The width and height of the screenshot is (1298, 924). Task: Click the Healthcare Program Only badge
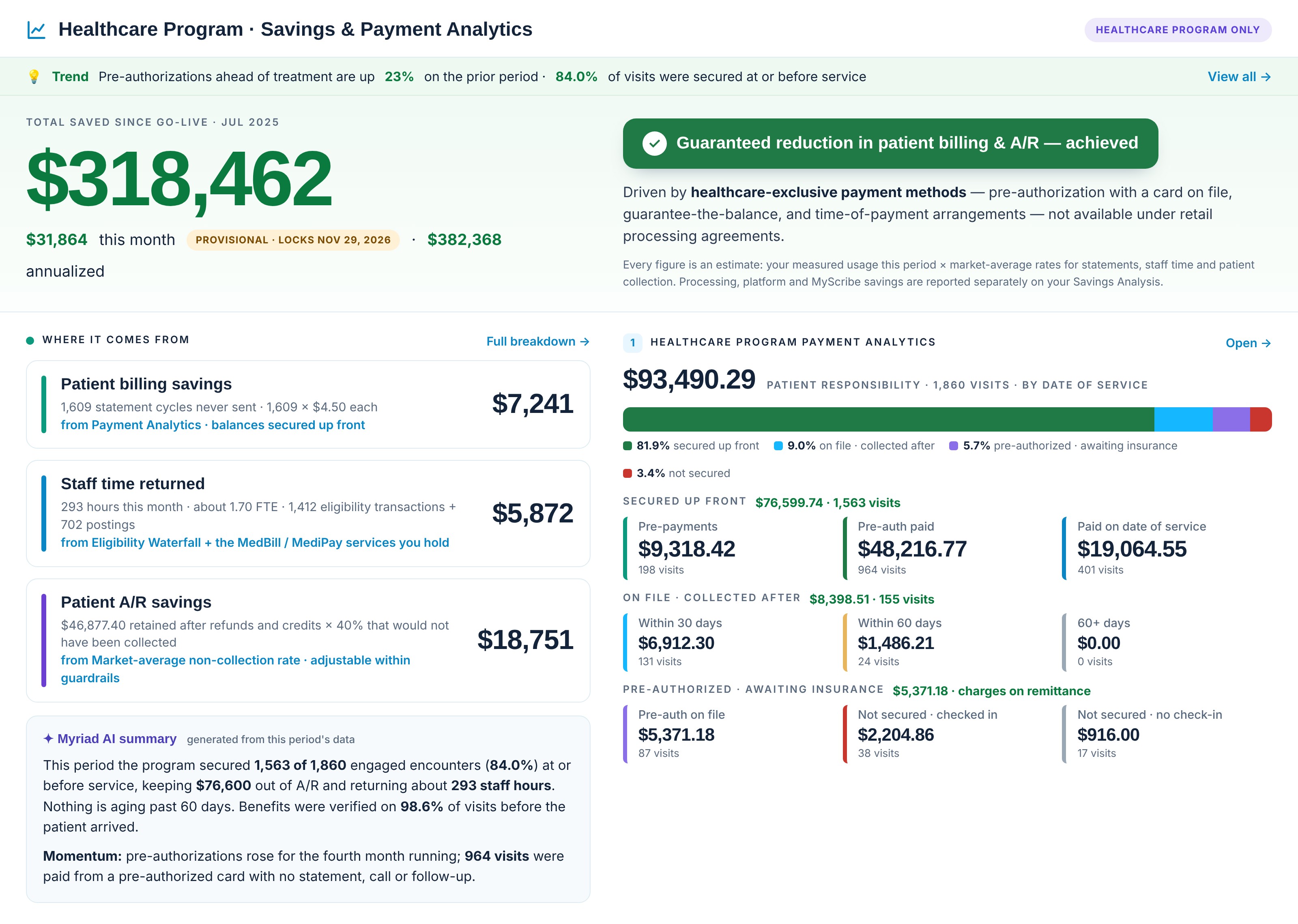(x=1178, y=30)
